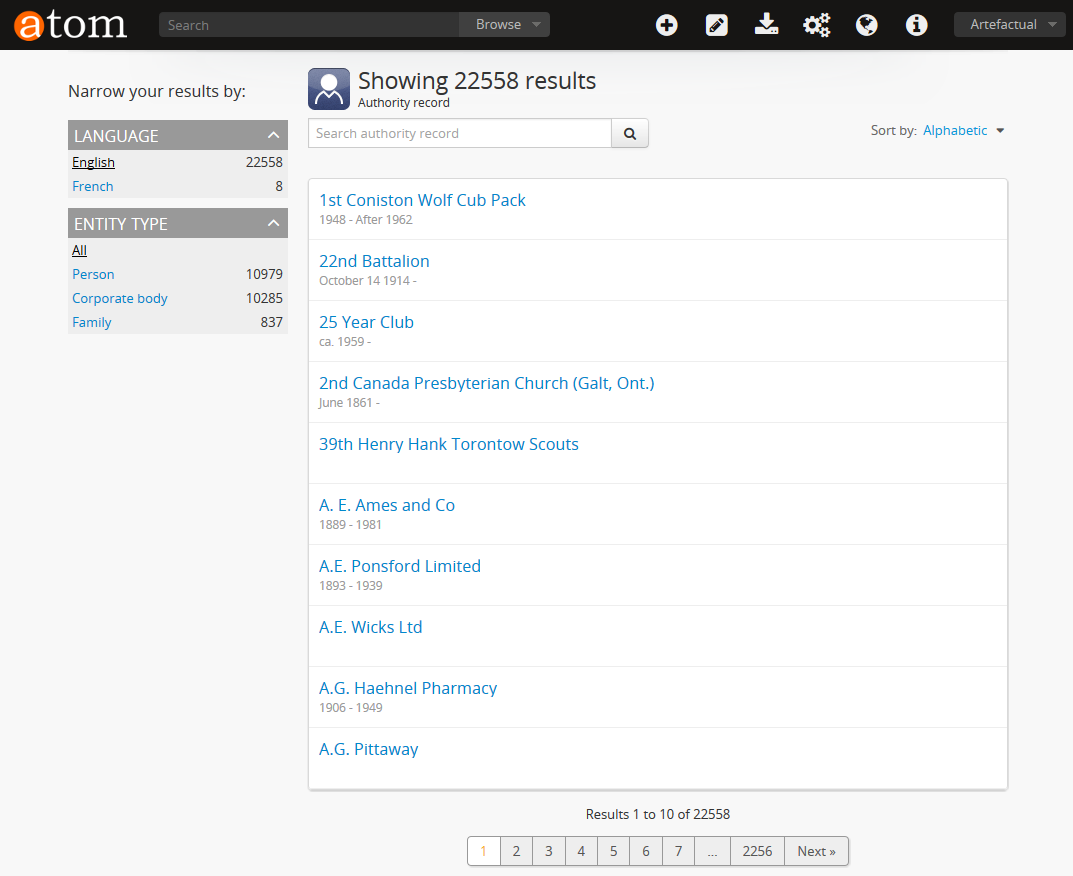The width and height of the screenshot is (1073, 876).
Task: Open the Import download icon menu
Action: tap(767, 25)
